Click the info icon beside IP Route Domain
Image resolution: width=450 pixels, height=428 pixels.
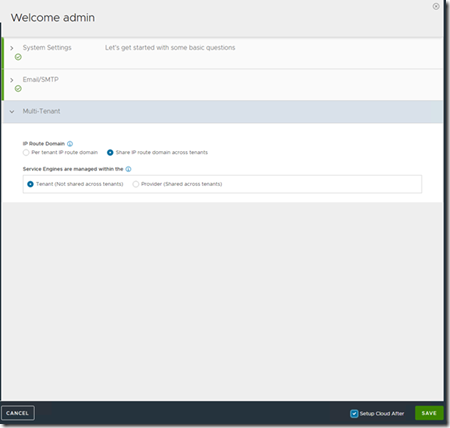point(70,144)
